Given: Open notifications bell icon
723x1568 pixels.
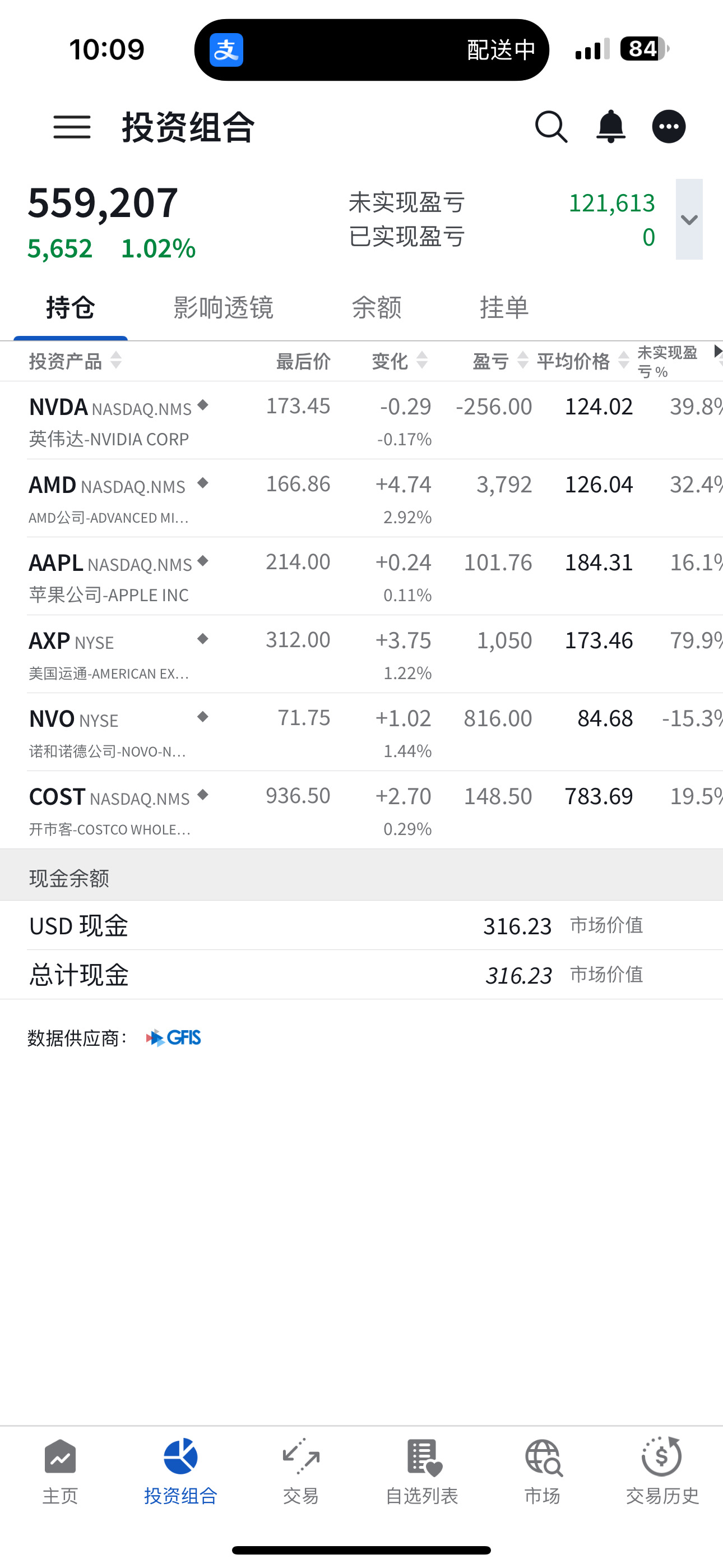Looking at the screenshot, I should point(610,127).
